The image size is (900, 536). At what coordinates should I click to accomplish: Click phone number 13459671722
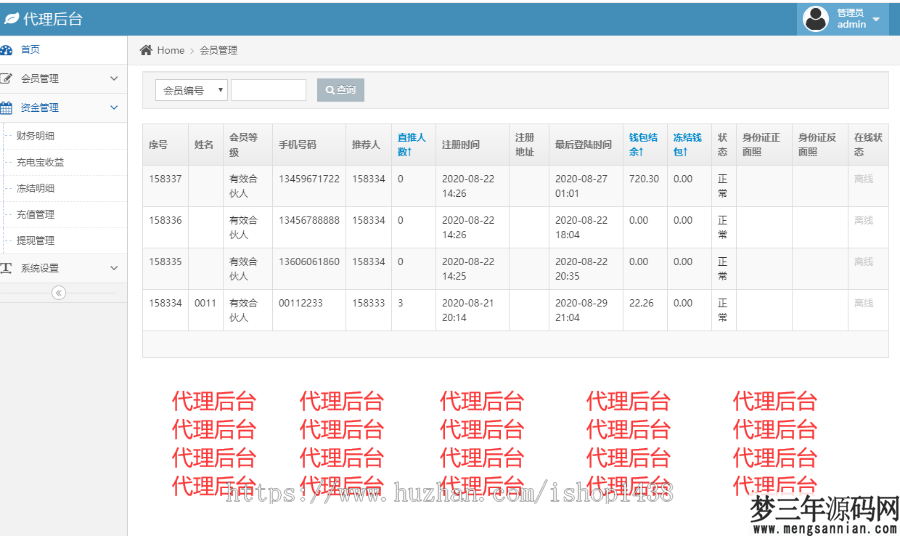pyautogui.click(x=309, y=179)
